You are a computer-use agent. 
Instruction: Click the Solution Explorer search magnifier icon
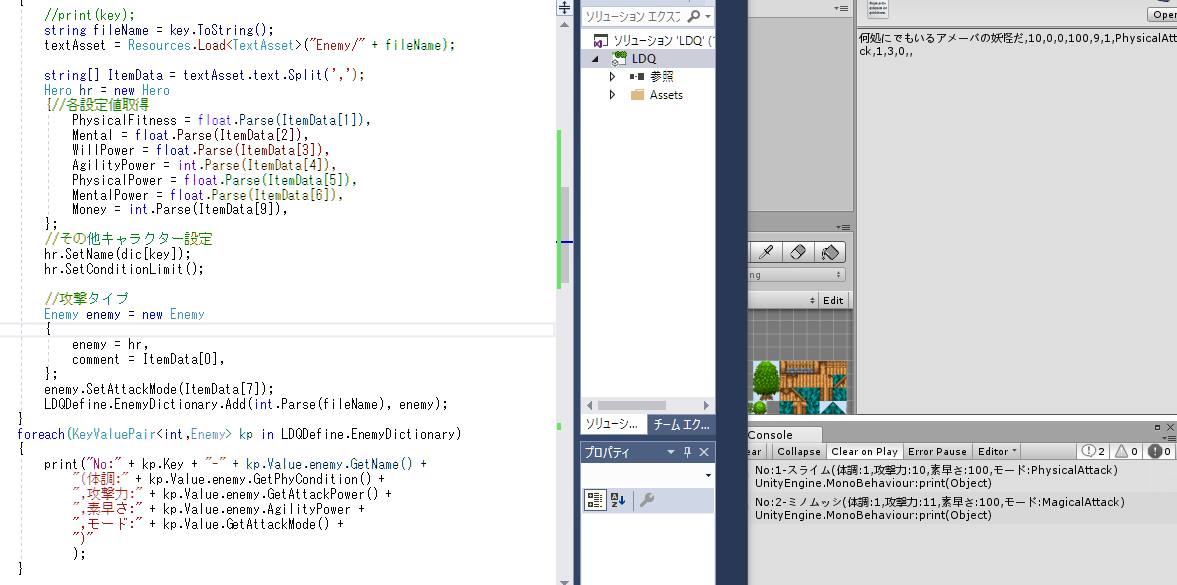[694, 17]
